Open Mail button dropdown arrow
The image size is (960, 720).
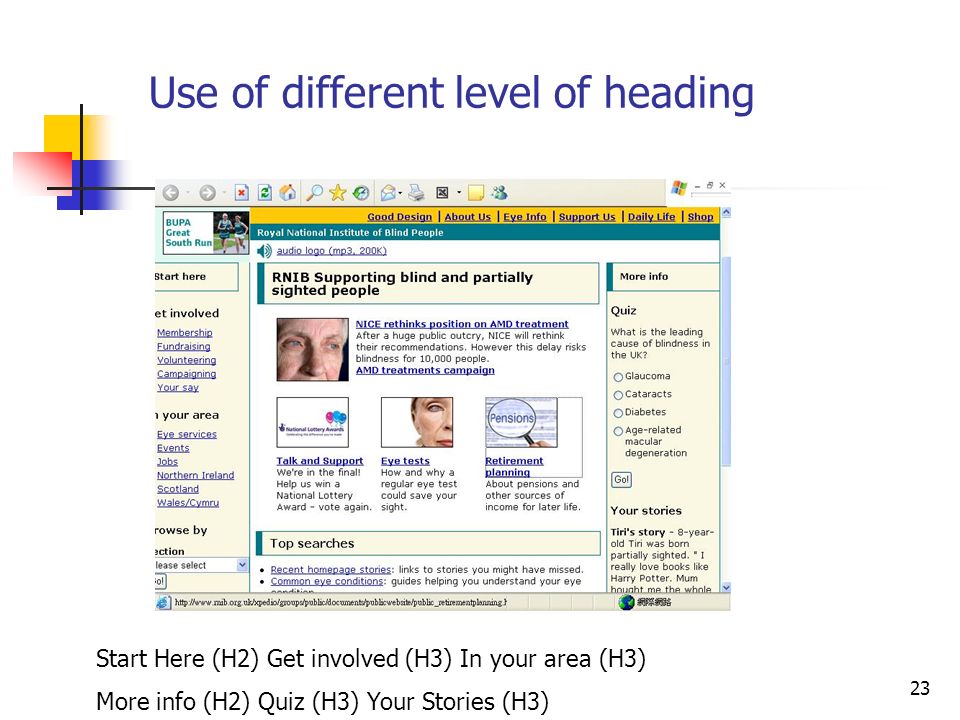[x=400, y=193]
